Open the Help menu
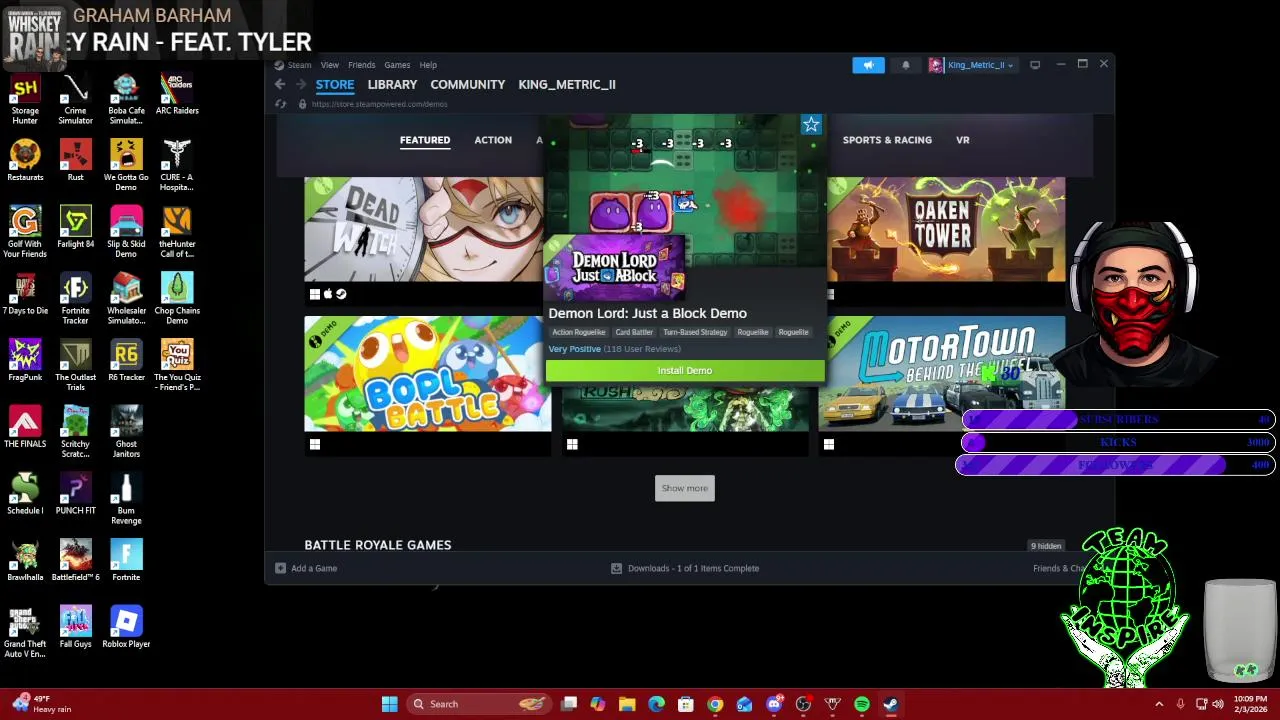 click(428, 65)
